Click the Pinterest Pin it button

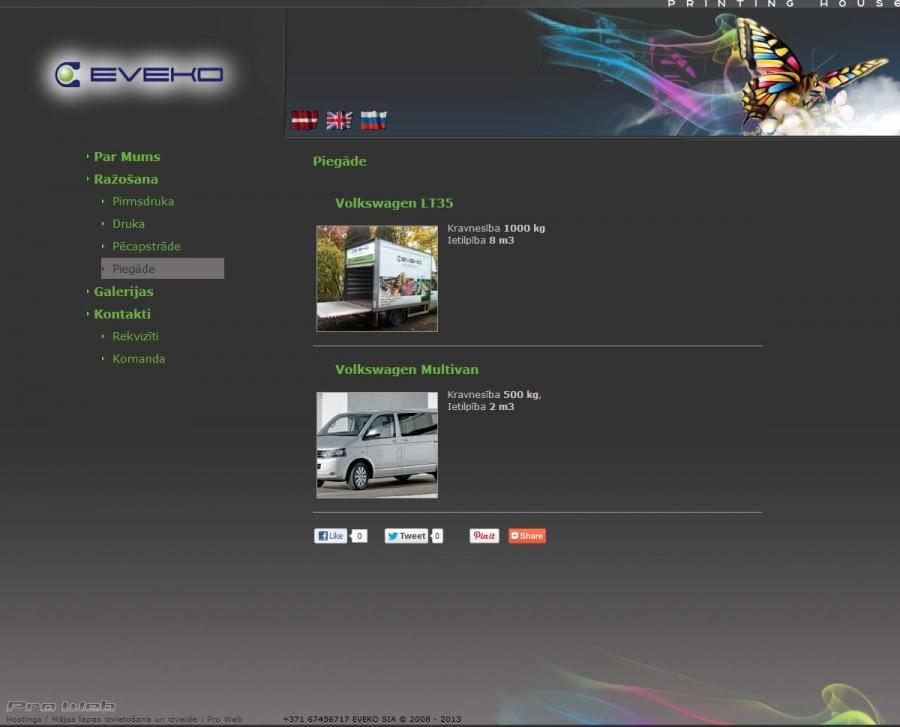(x=484, y=536)
